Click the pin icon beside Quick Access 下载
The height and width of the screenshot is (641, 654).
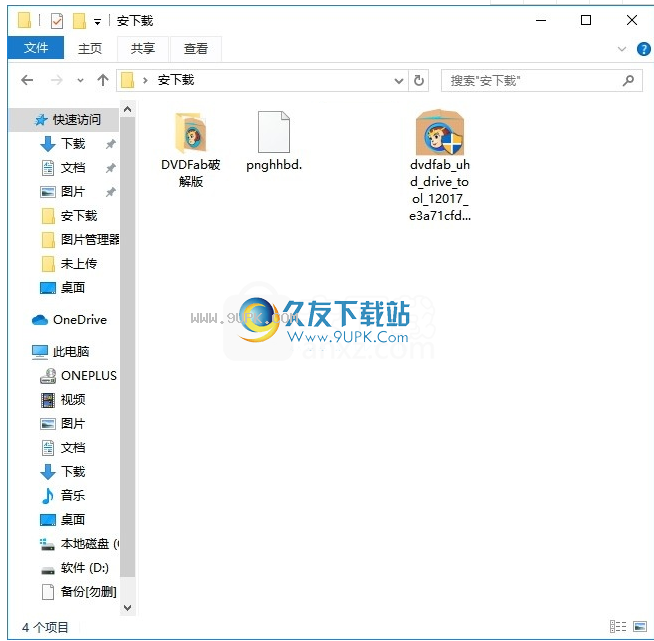pos(111,144)
